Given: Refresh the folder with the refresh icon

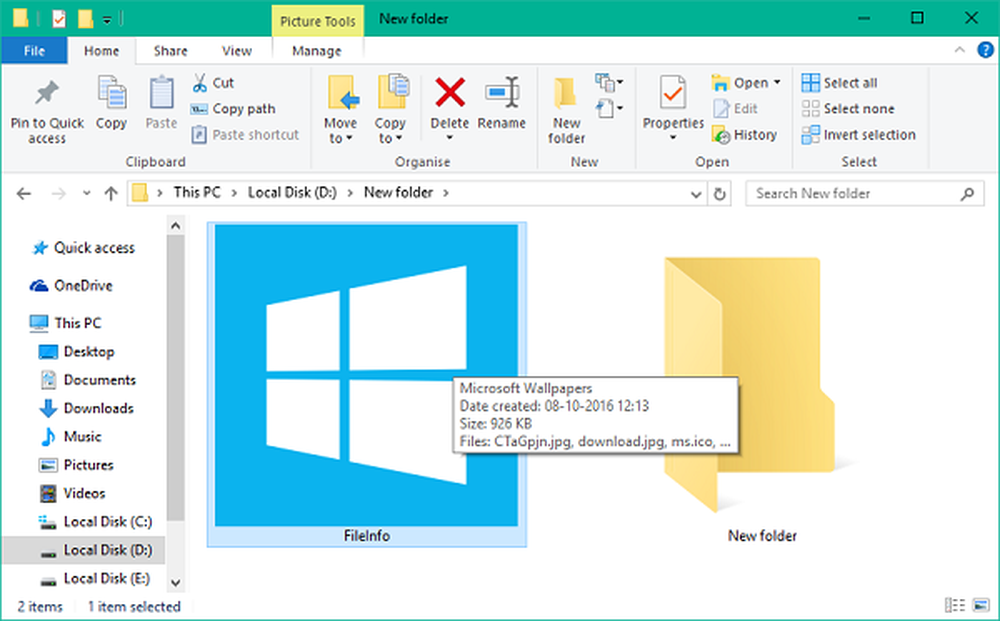Looking at the screenshot, I should point(721,194).
